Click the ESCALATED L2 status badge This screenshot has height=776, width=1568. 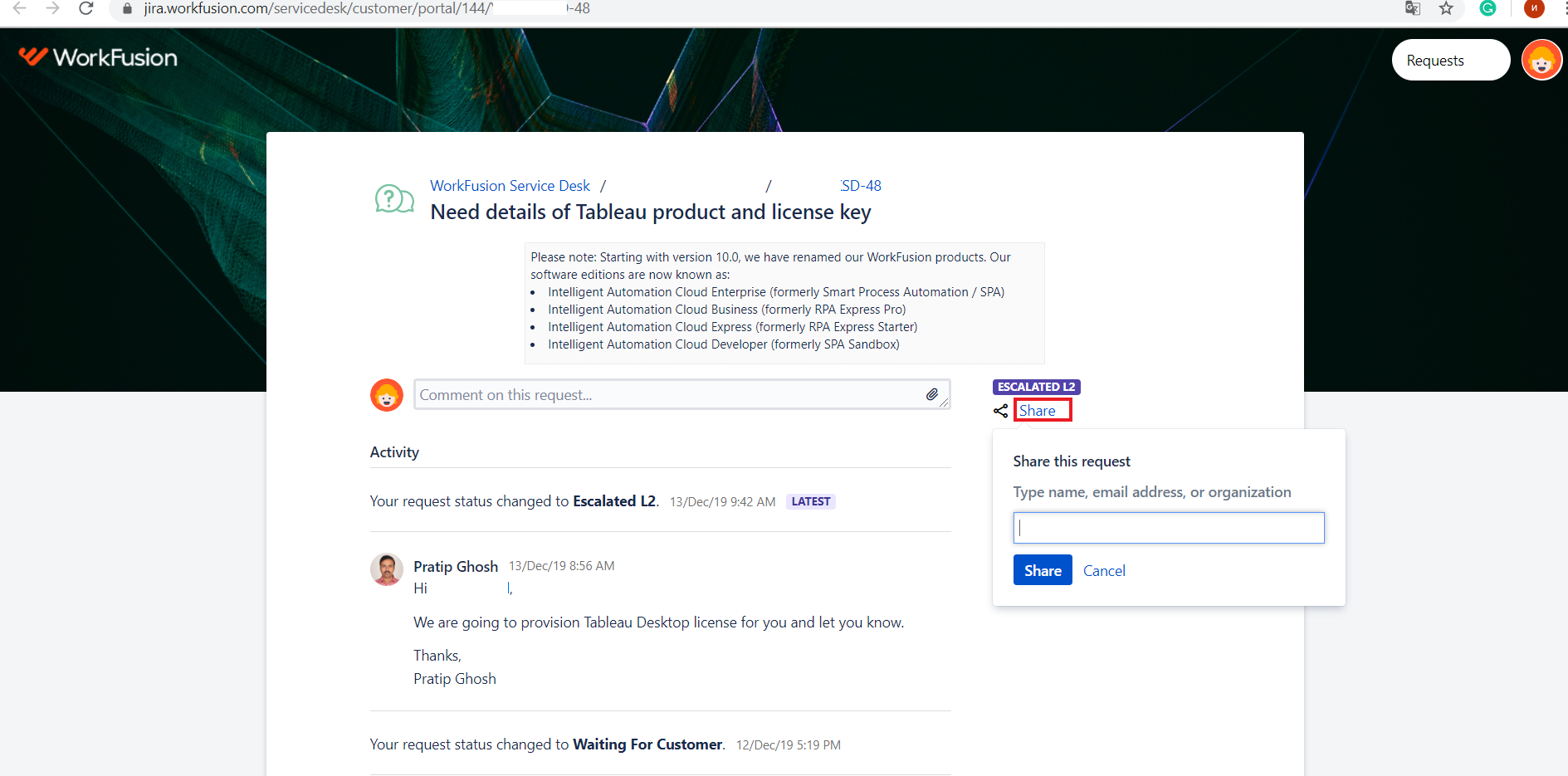pyautogui.click(x=1036, y=387)
